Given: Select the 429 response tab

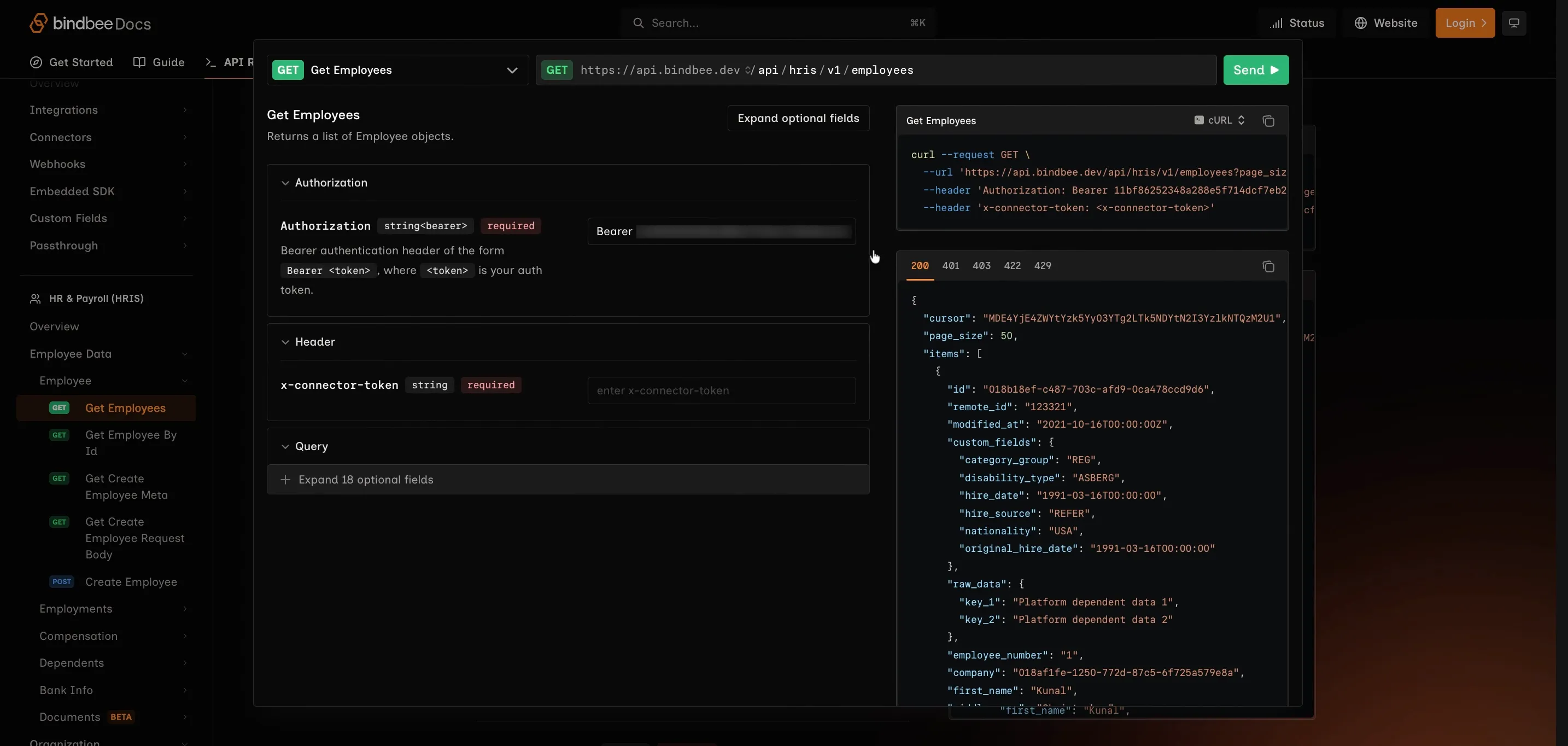Looking at the screenshot, I should tap(1043, 265).
